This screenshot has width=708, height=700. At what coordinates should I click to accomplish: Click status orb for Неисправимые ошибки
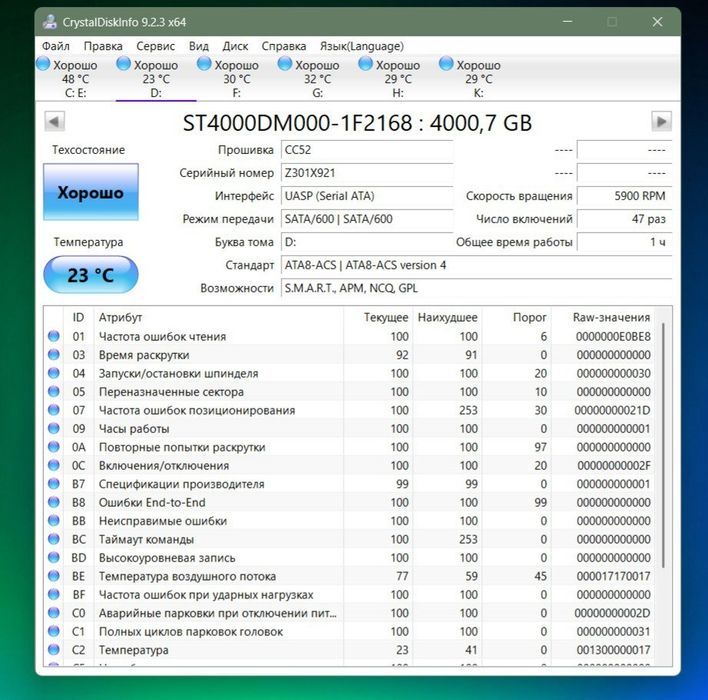click(x=54, y=521)
